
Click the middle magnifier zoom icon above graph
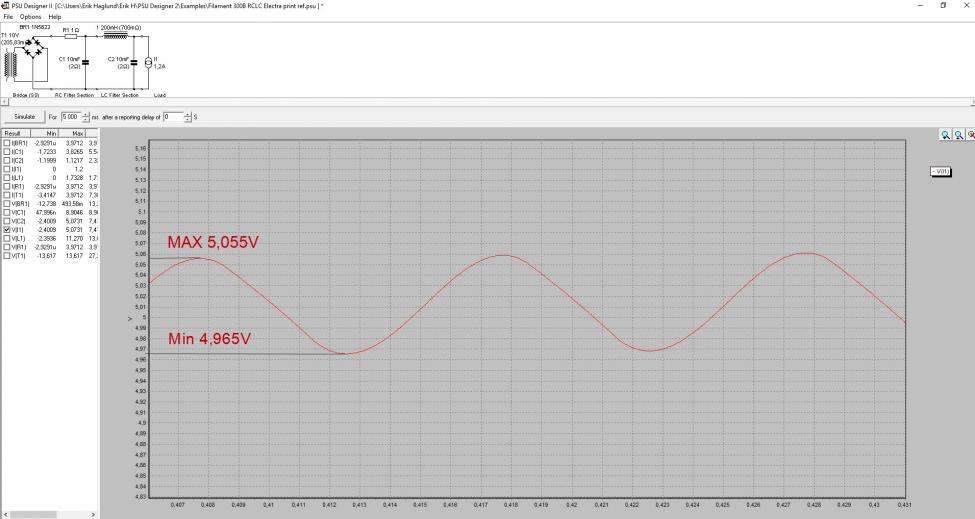point(959,135)
